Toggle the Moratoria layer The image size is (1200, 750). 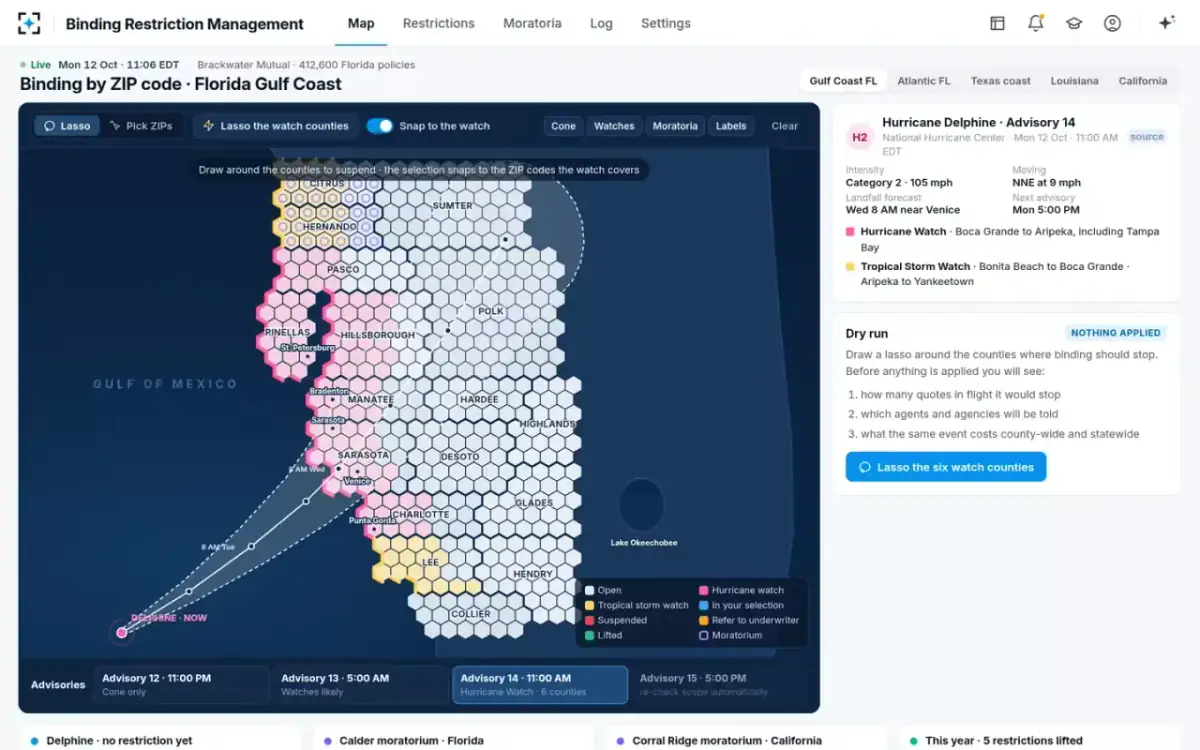(675, 126)
